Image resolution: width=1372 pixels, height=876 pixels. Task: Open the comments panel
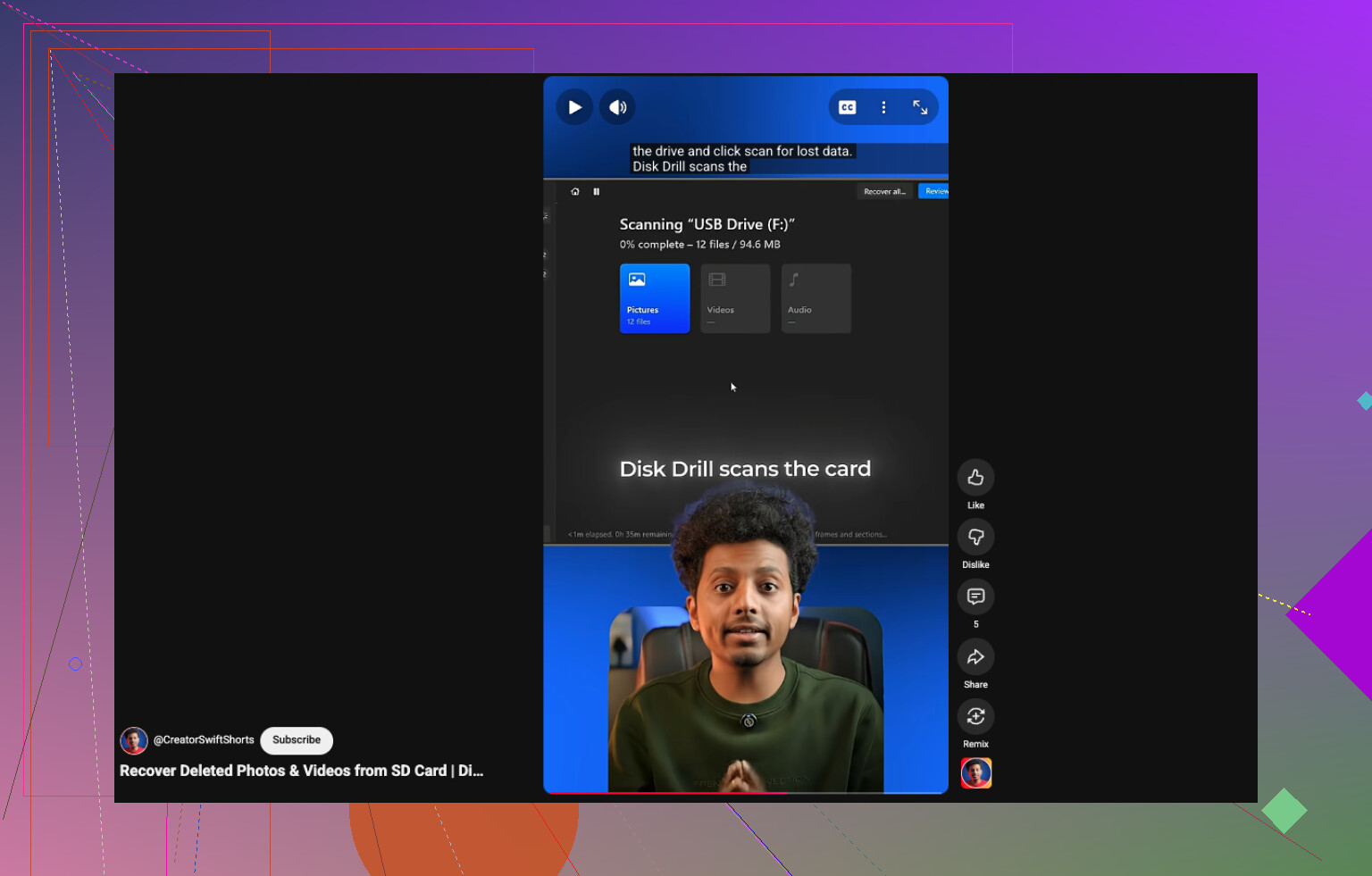975,597
